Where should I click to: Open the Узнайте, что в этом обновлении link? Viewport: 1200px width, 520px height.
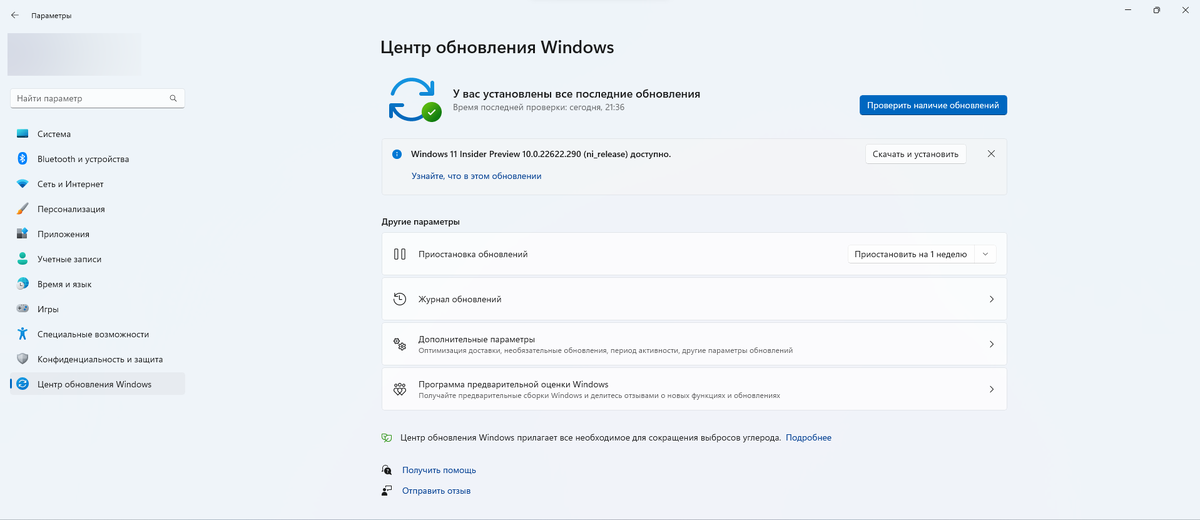476,176
